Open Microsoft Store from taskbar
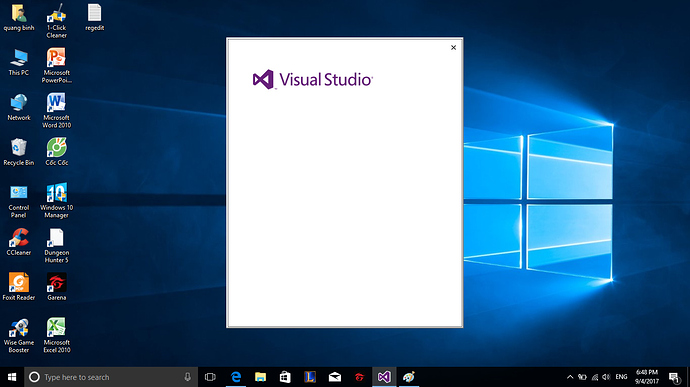 click(285, 377)
